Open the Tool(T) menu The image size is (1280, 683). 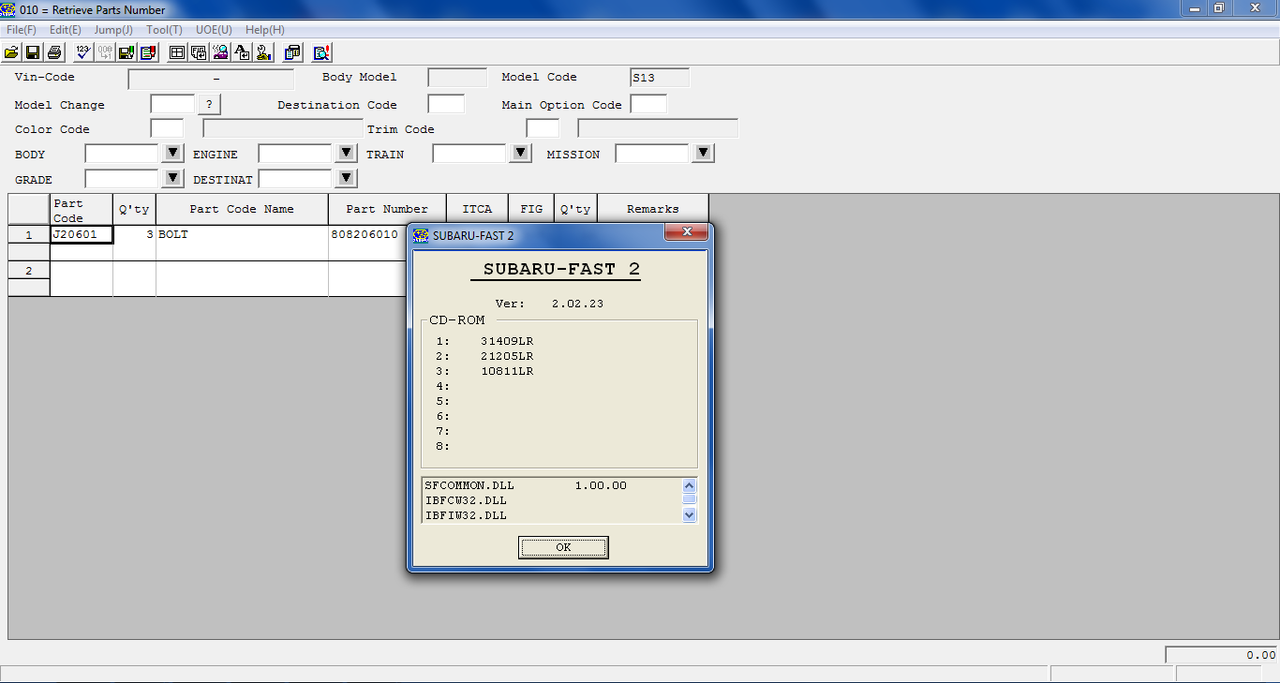[164, 30]
